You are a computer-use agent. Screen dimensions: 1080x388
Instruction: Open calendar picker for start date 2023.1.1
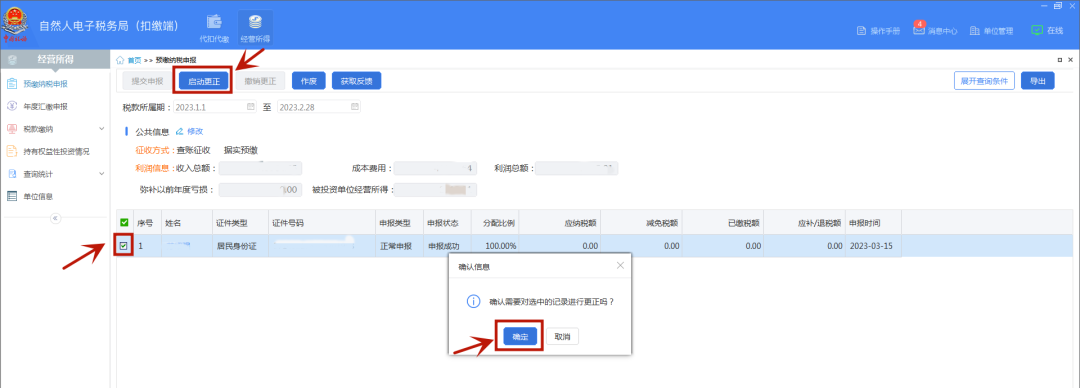[x=250, y=107]
